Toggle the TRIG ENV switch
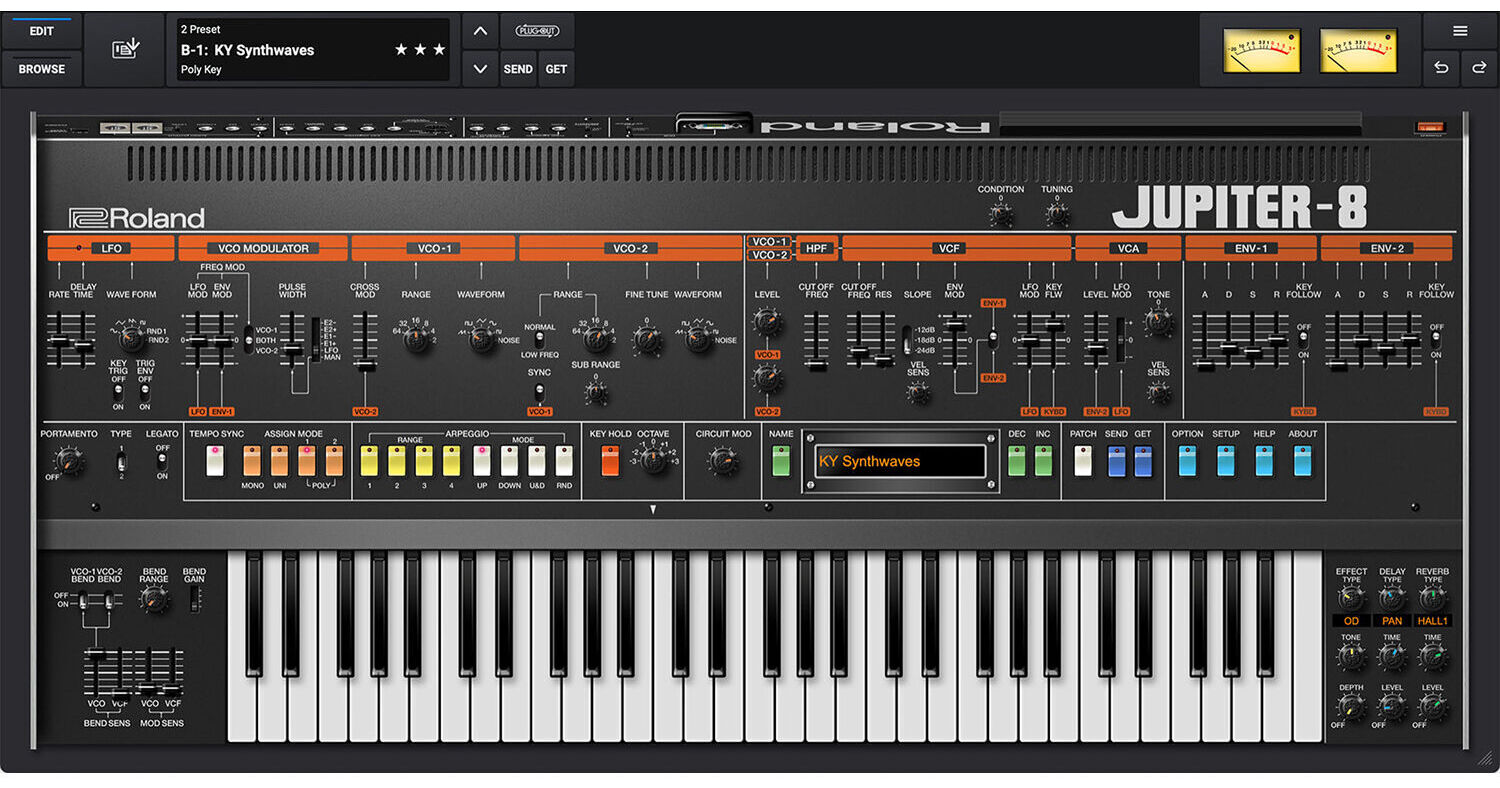Screen dimensions: 1500x788 click(145, 392)
